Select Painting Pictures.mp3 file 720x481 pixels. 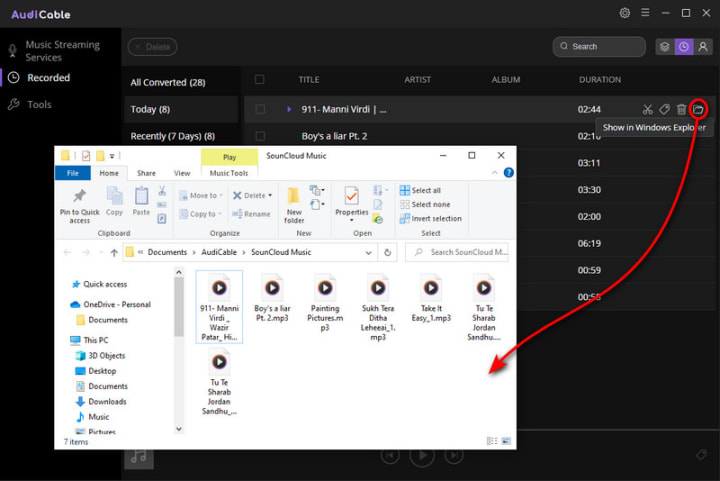point(325,302)
